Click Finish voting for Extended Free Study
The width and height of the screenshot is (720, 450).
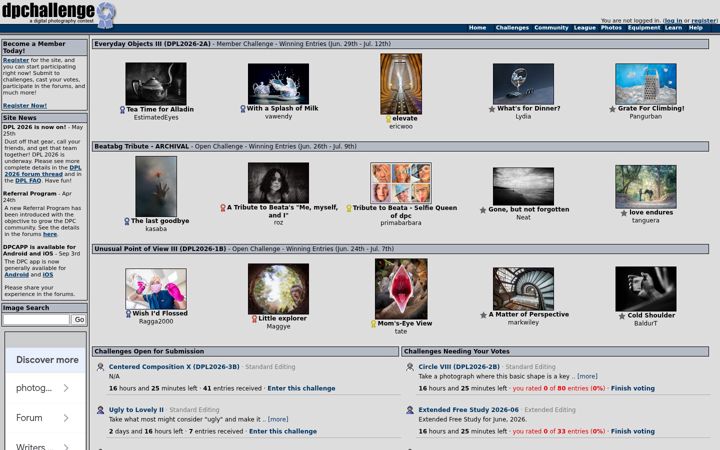click(x=633, y=432)
